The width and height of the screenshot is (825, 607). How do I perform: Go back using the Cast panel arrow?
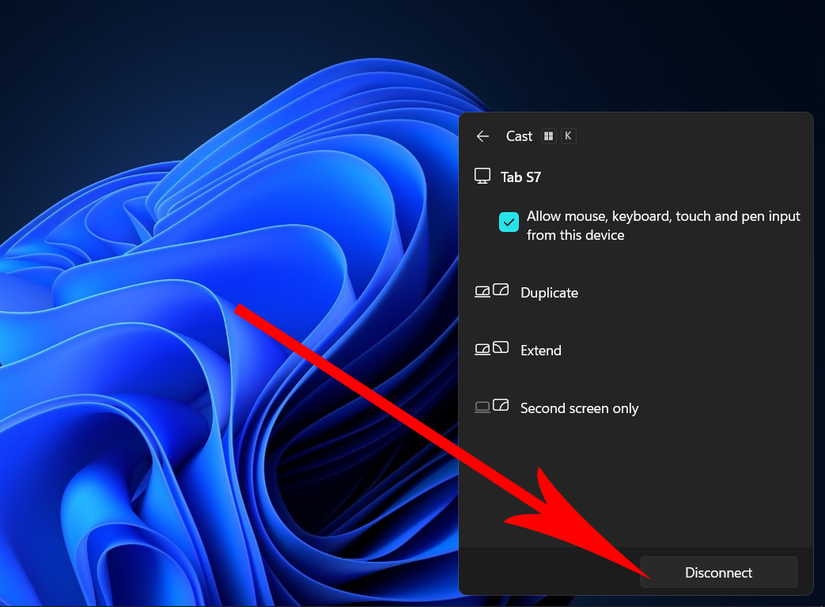tap(482, 136)
